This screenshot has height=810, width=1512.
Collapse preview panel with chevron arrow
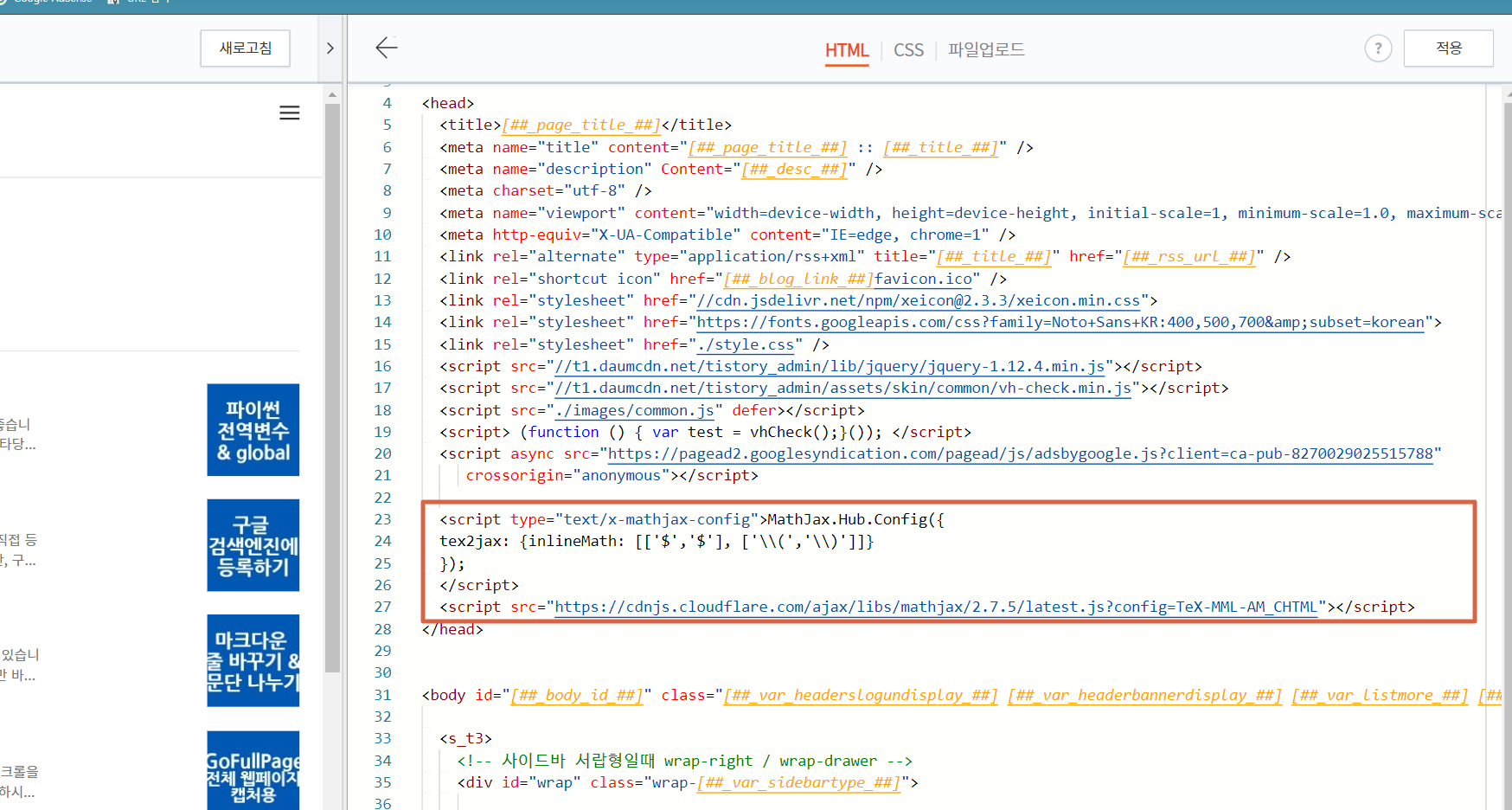(x=330, y=48)
